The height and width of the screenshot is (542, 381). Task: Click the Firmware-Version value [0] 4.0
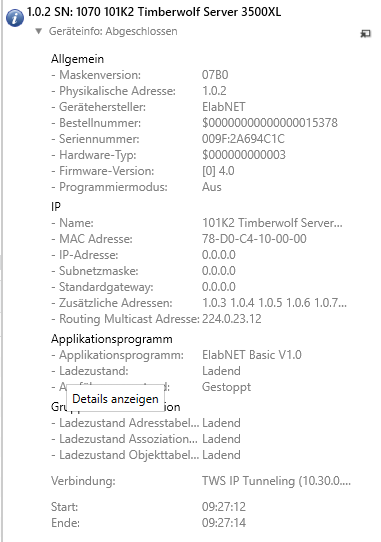(x=218, y=171)
